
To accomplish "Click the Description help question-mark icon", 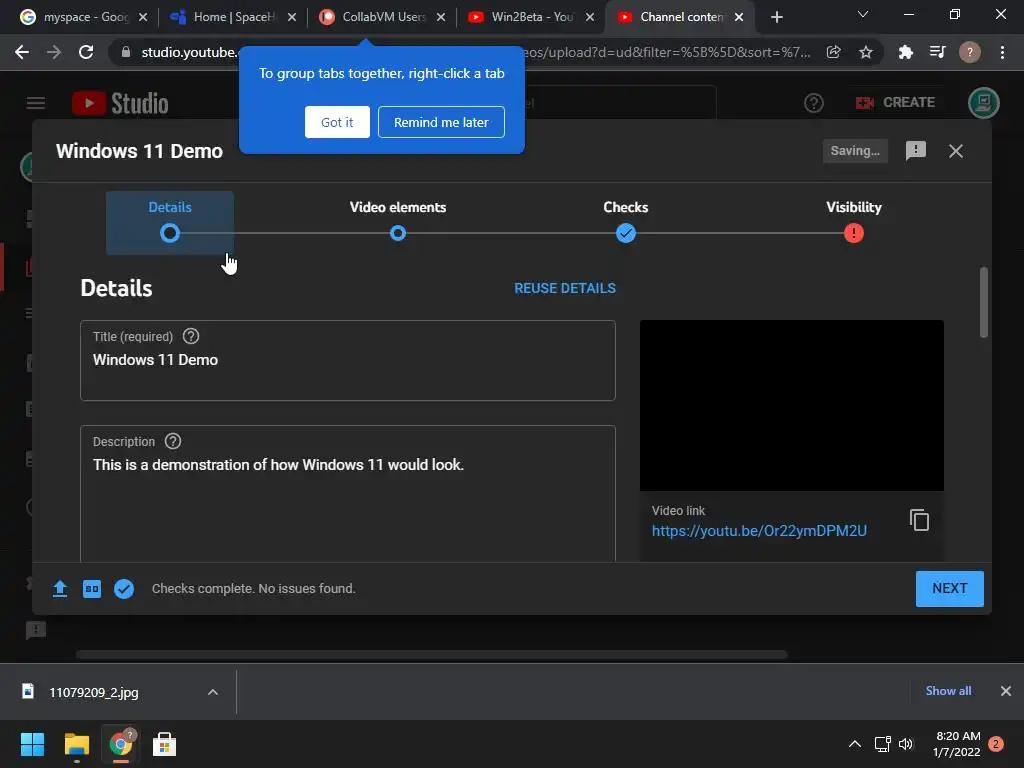I will pyautogui.click(x=173, y=441).
